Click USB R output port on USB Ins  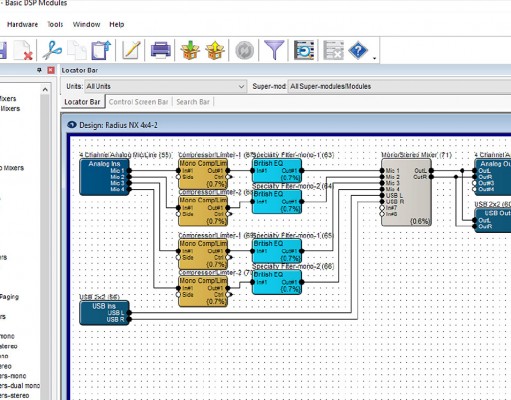point(129,319)
